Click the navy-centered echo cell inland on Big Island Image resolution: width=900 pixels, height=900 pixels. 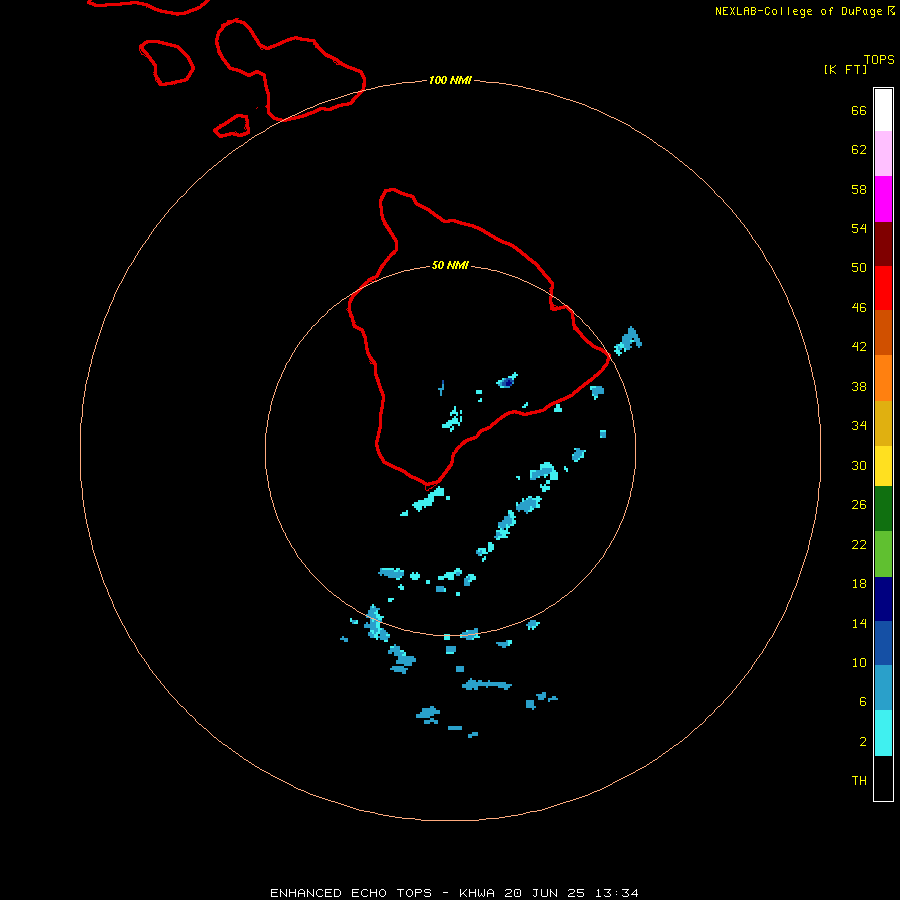(507, 381)
